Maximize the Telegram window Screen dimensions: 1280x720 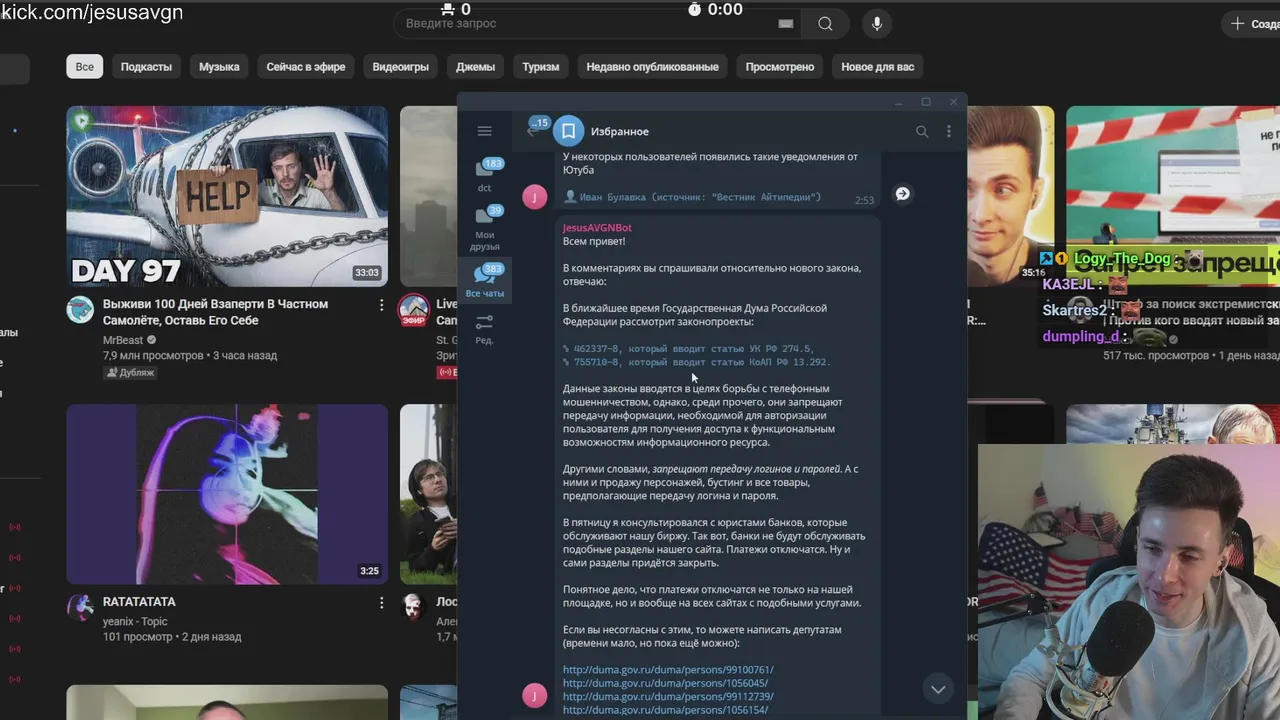pos(926,101)
